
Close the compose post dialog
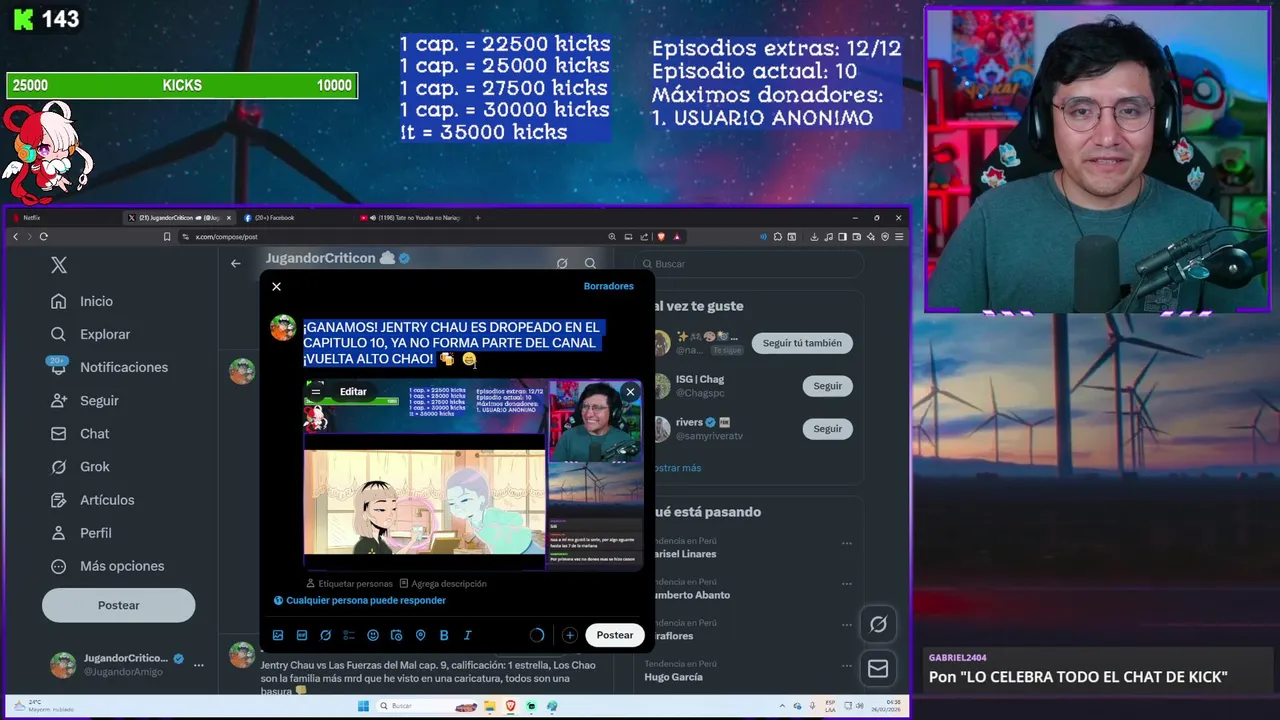[x=276, y=286]
